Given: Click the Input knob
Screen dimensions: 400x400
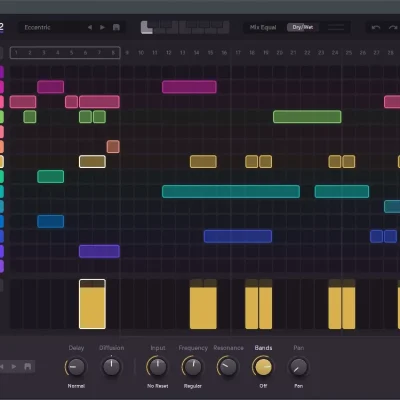Looking at the screenshot, I should click(x=157, y=367).
